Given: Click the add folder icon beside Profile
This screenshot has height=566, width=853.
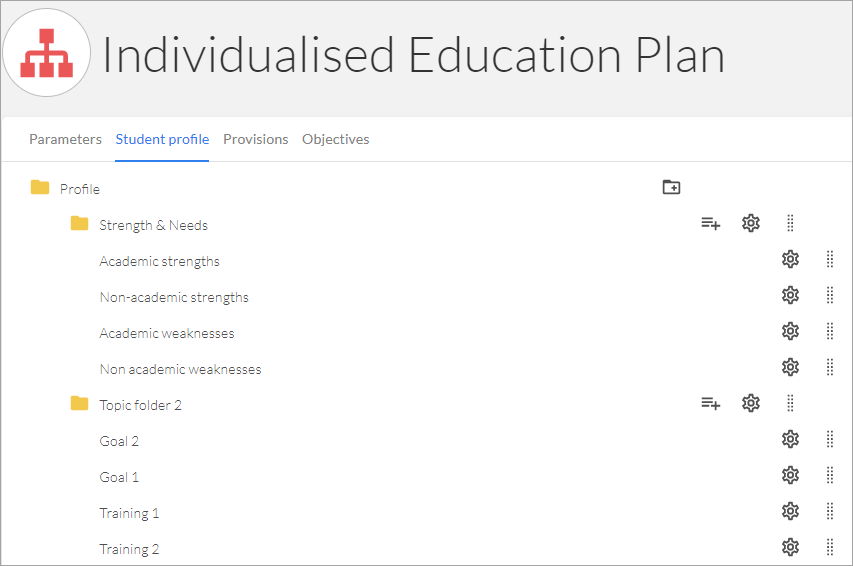Looking at the screenshot, I should click(671, 187).
